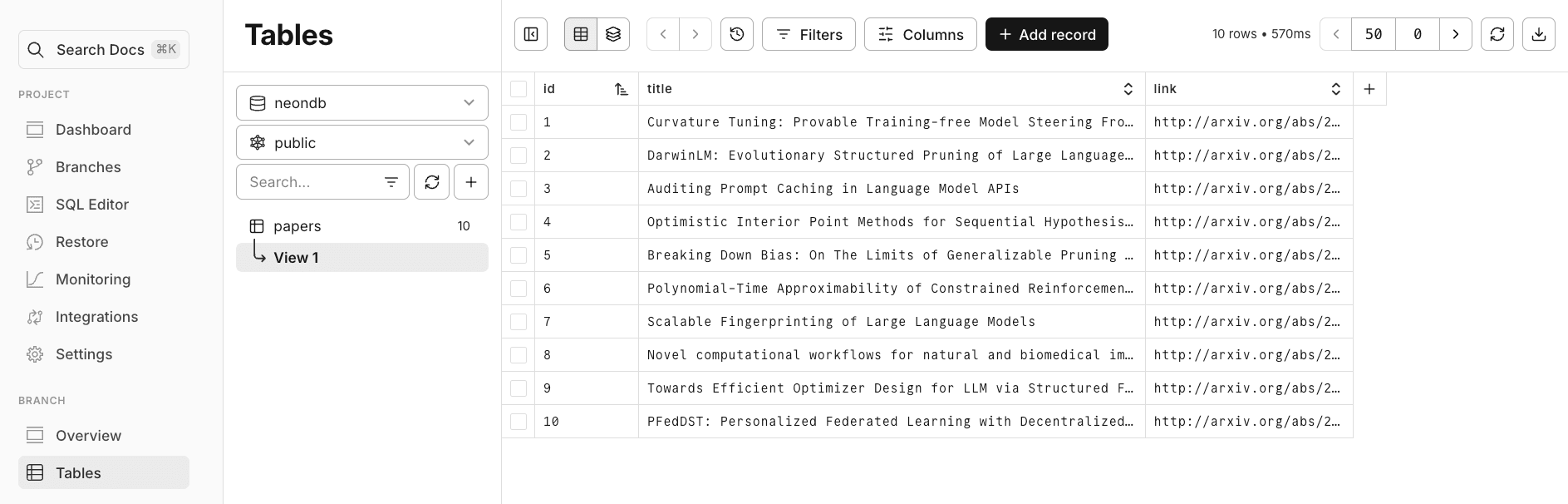Refresh table list in schema panel
This screenshot has height=504, width=1568.
tap(432, 182)
